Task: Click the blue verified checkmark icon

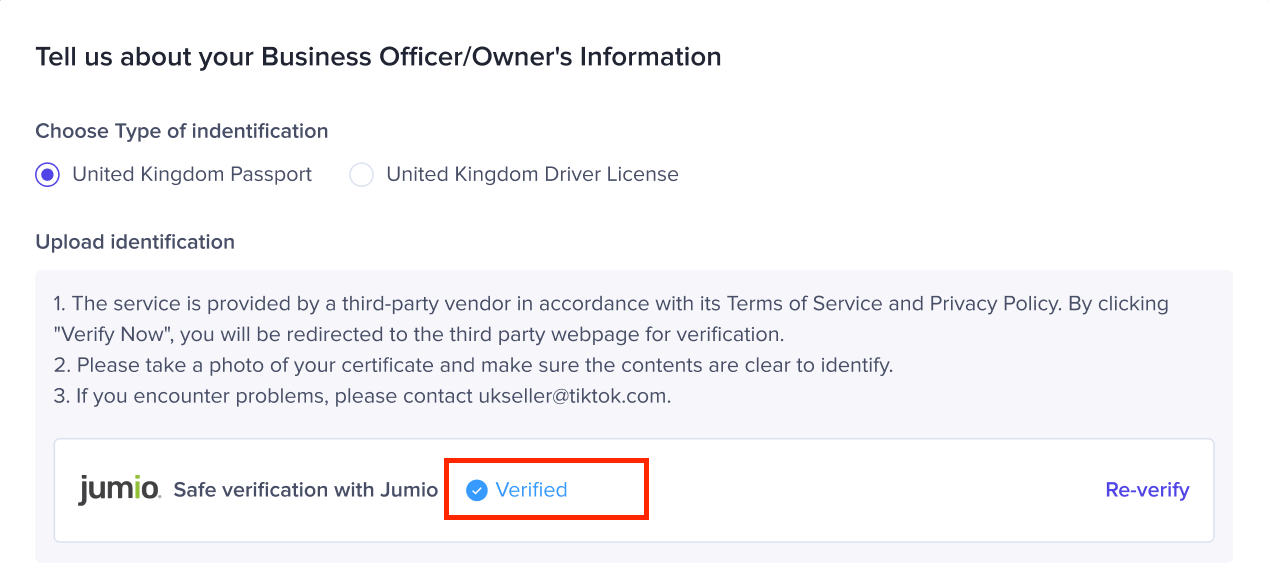Action: (x=477, y=490)
